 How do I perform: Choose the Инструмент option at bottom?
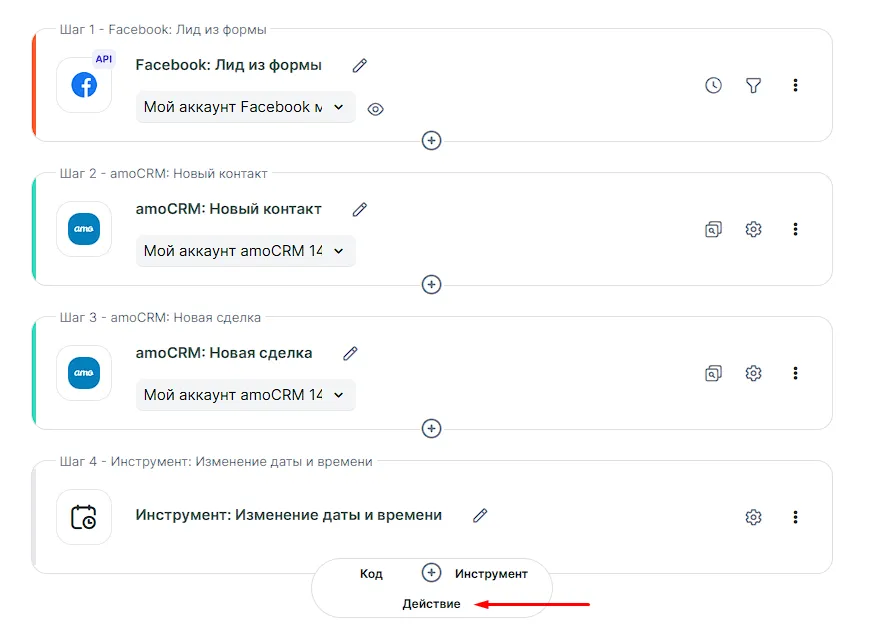coord(490,574)
